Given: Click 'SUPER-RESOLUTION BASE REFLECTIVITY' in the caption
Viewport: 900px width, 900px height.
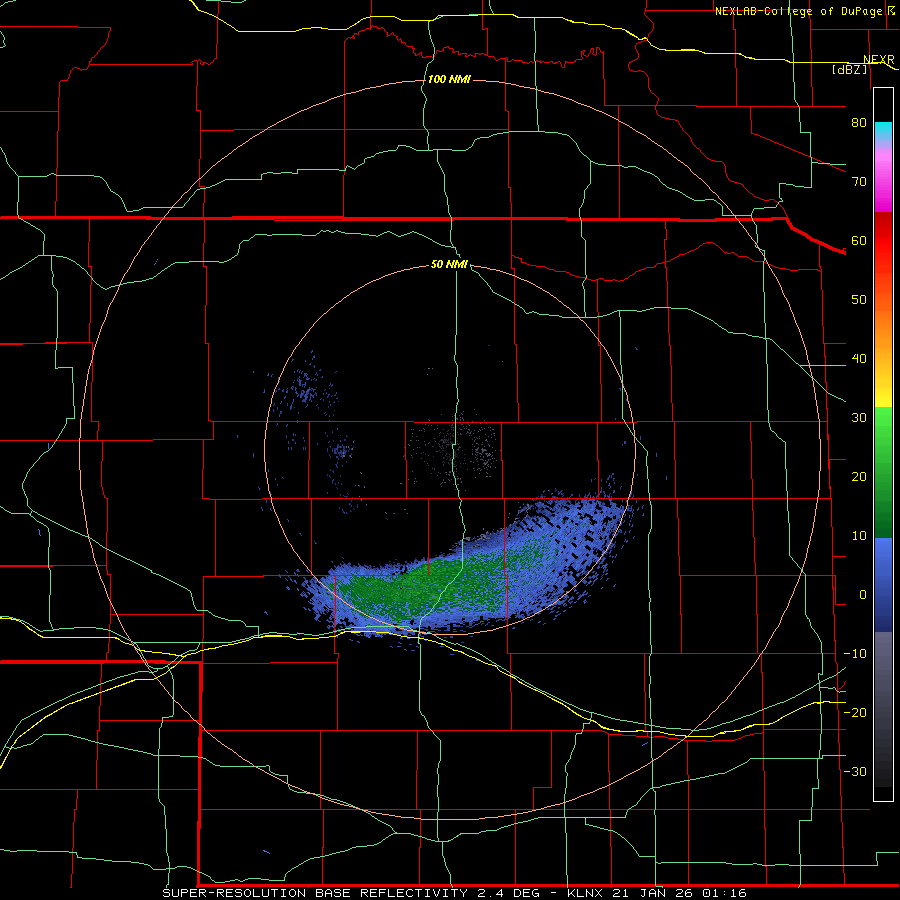Looking at the screenshot, I should point(315,893).
